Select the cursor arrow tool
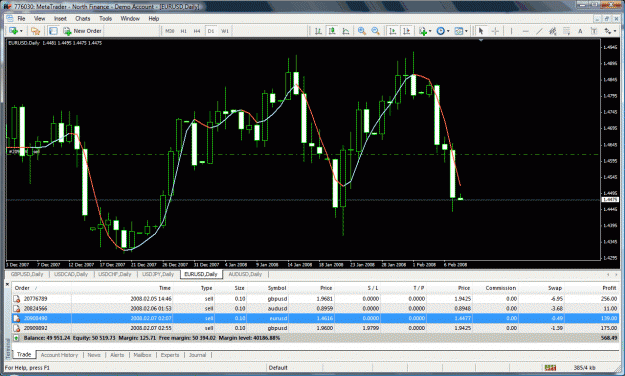This screenshot has height=376, width=625. click(481, 31)
